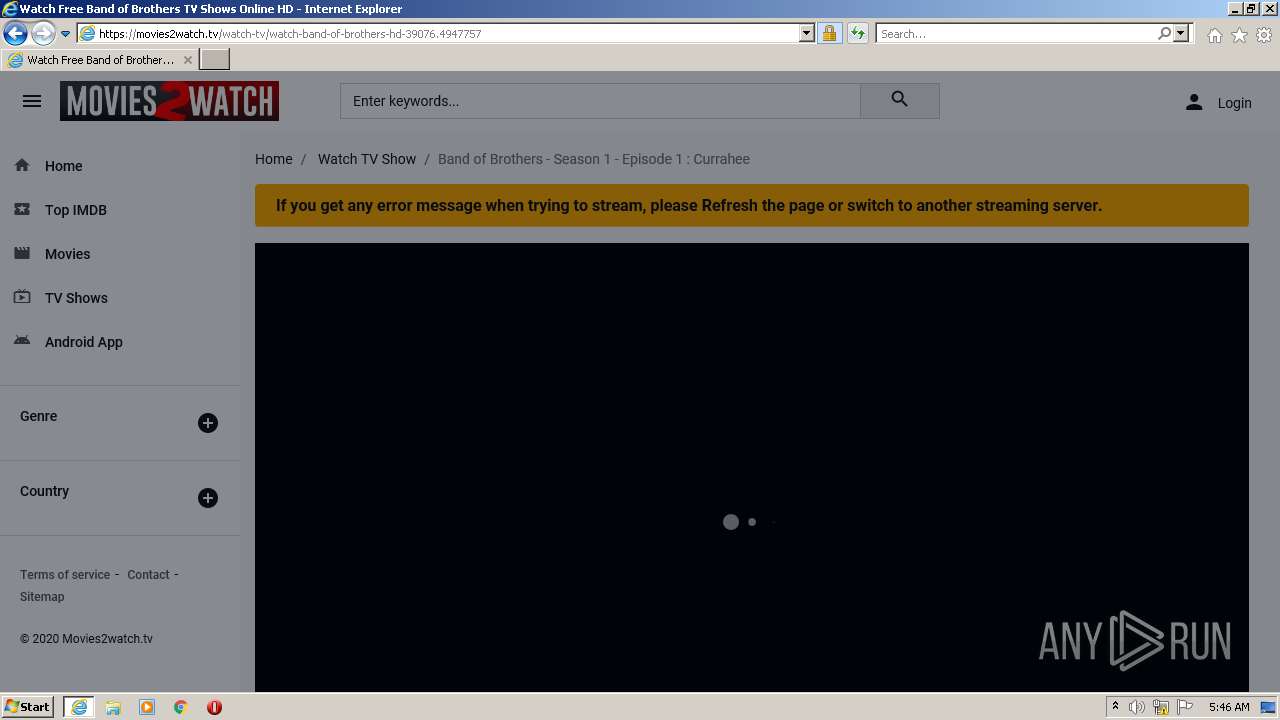Click the search magnifier button
Screen dimensions: 1280x720
click(x=900, y=100)
